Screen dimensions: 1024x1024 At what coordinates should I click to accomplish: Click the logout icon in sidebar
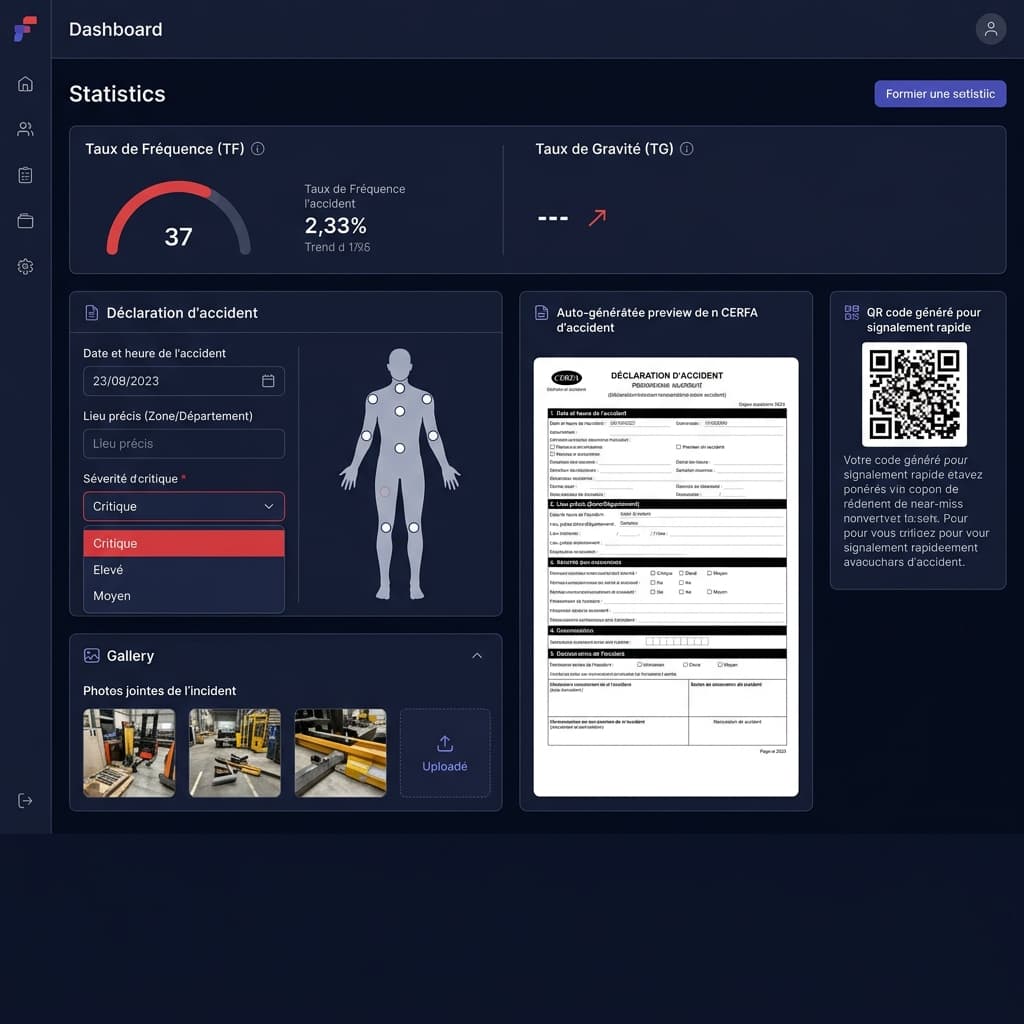point(25,801)
